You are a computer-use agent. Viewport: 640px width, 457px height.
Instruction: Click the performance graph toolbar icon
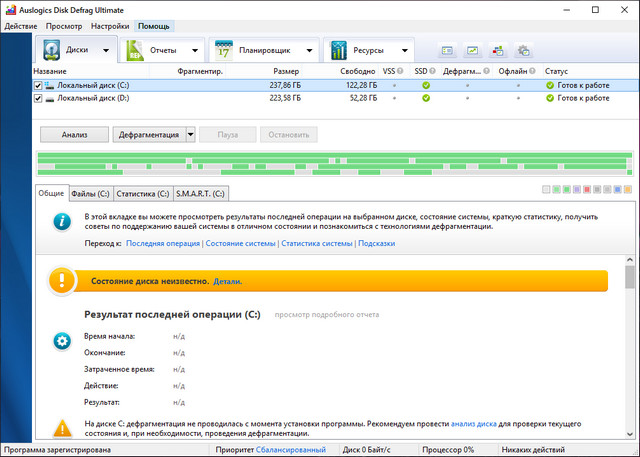pyautogui.click(x=472, y=51)
